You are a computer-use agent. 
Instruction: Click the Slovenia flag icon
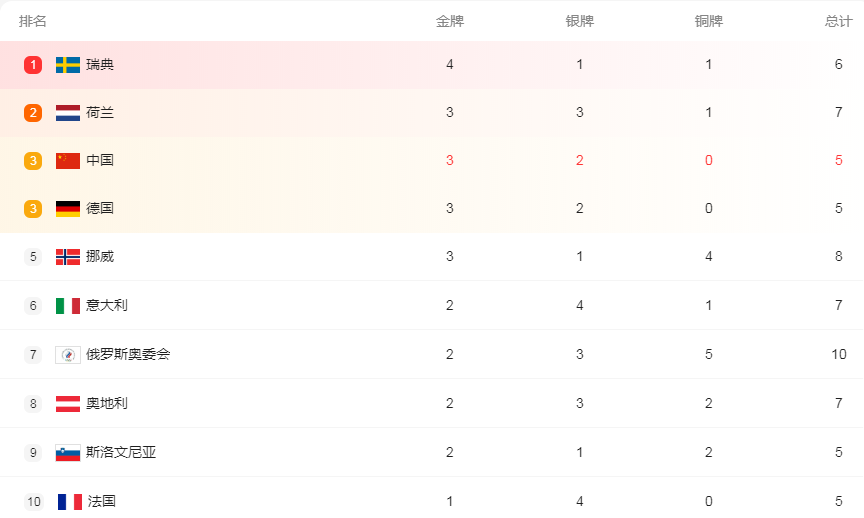pos(68,452)
